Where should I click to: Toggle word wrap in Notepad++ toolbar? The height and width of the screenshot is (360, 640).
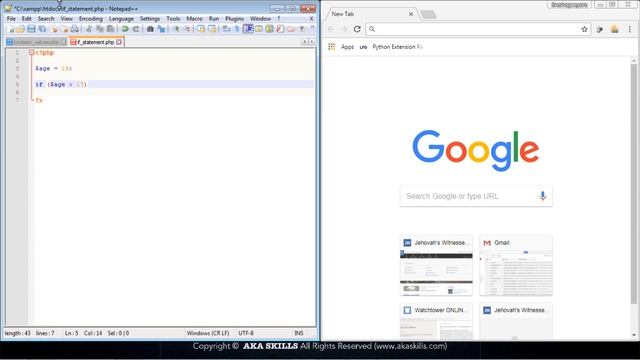(x=226, y=29)
